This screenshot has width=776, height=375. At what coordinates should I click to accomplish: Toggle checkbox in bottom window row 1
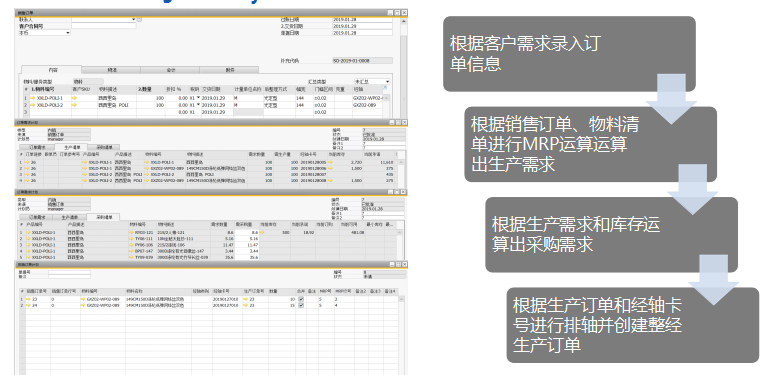click(301, 299)
